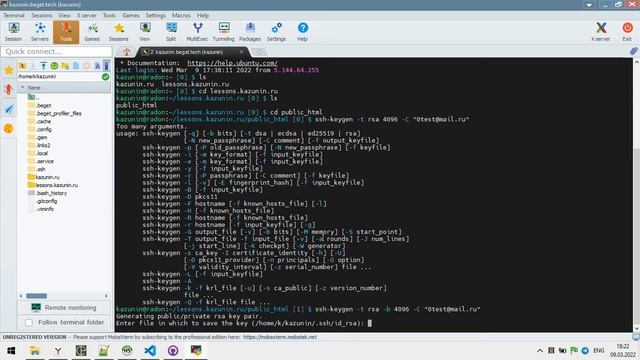Viewport: 640px width, 360px height.
Task: Open Visual Studio Code from taskbar
Action: pos(150,351)
